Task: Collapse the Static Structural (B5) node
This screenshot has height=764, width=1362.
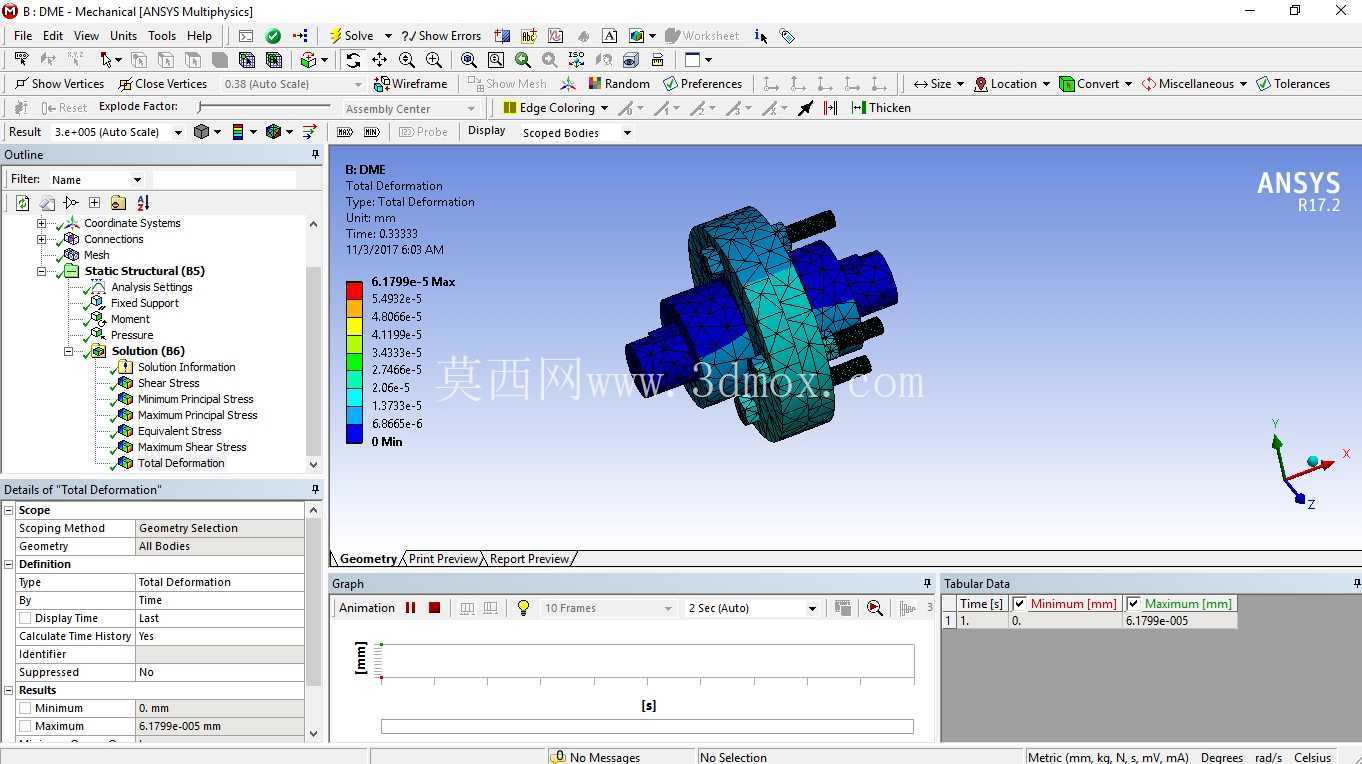Action: click(41, 271)
